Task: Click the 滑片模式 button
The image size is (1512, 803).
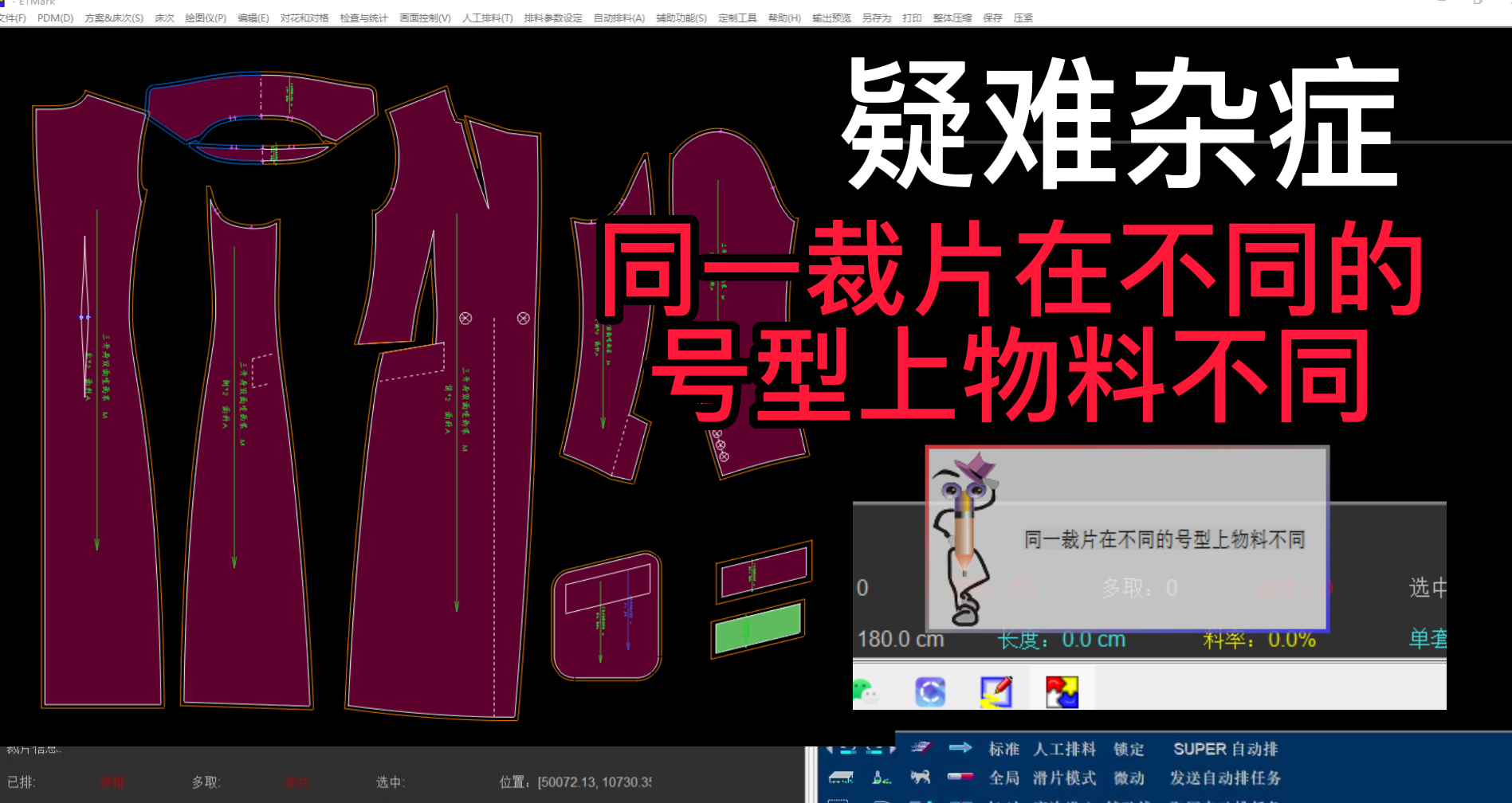Action: [1065, 778]
